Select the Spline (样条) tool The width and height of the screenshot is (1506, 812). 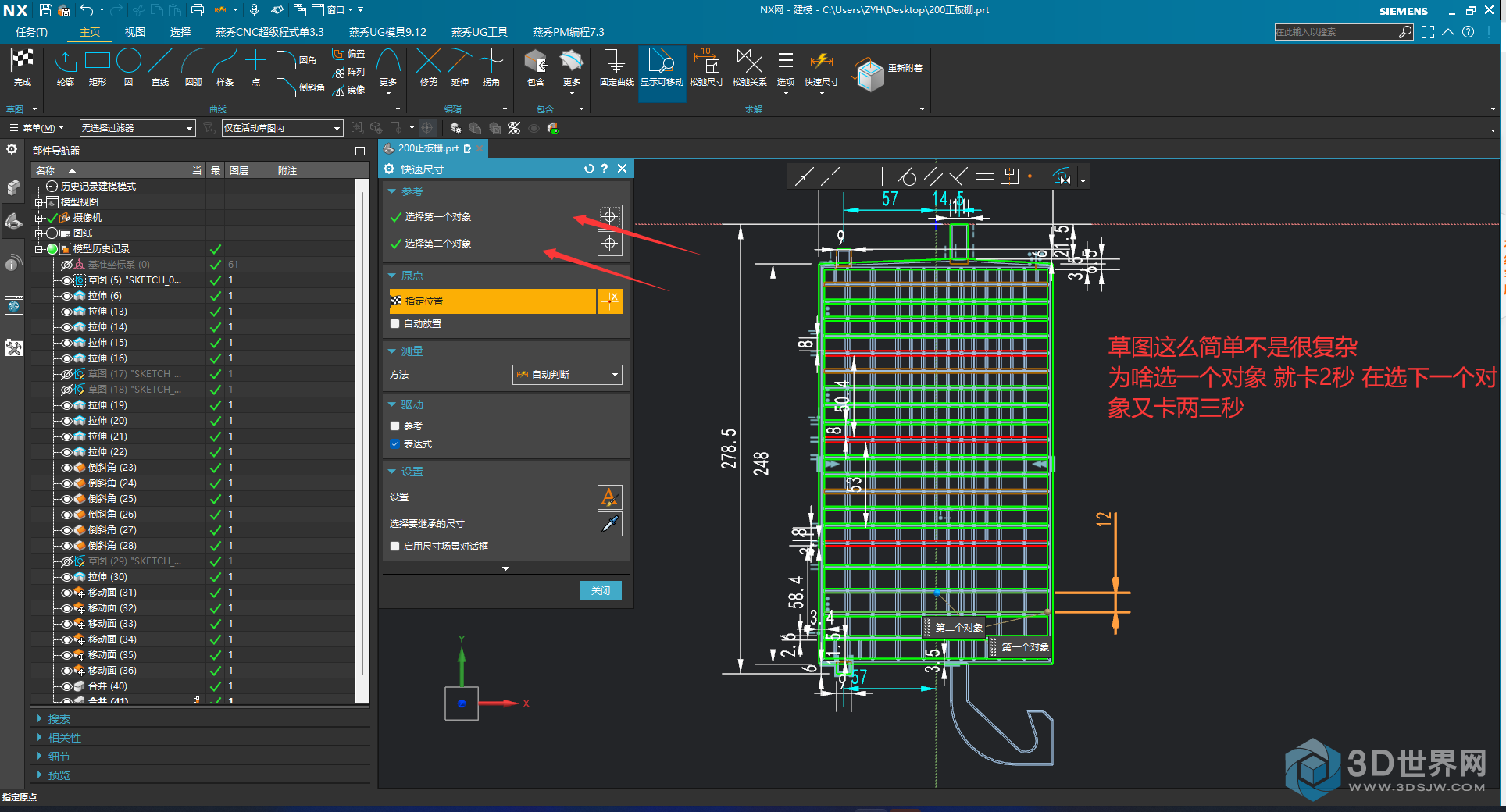tap(224, 61)
